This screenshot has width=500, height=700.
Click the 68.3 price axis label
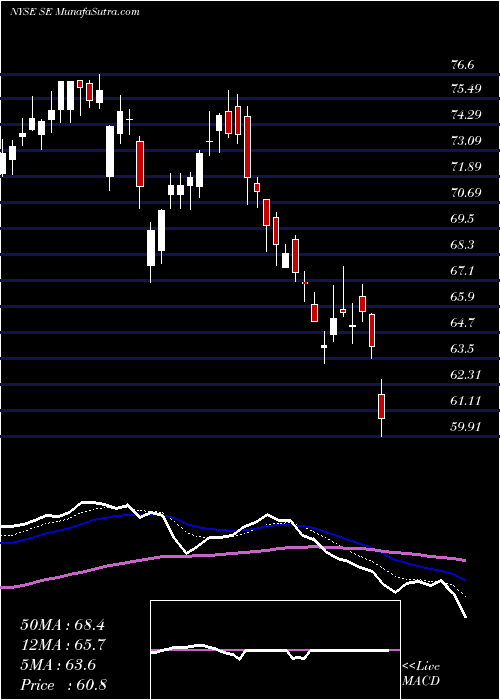462,245
